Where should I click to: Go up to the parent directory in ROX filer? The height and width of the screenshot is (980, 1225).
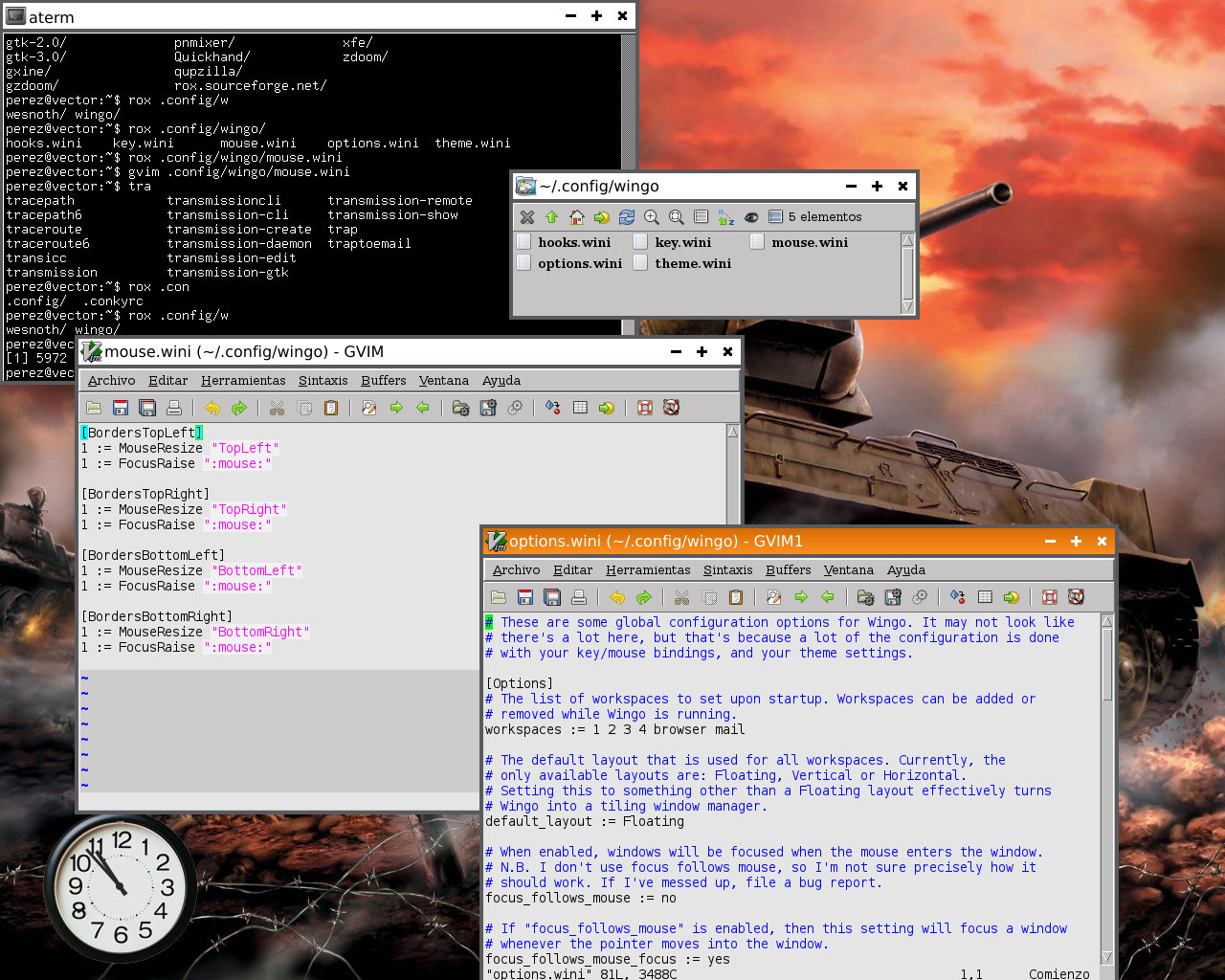(552, 217)
